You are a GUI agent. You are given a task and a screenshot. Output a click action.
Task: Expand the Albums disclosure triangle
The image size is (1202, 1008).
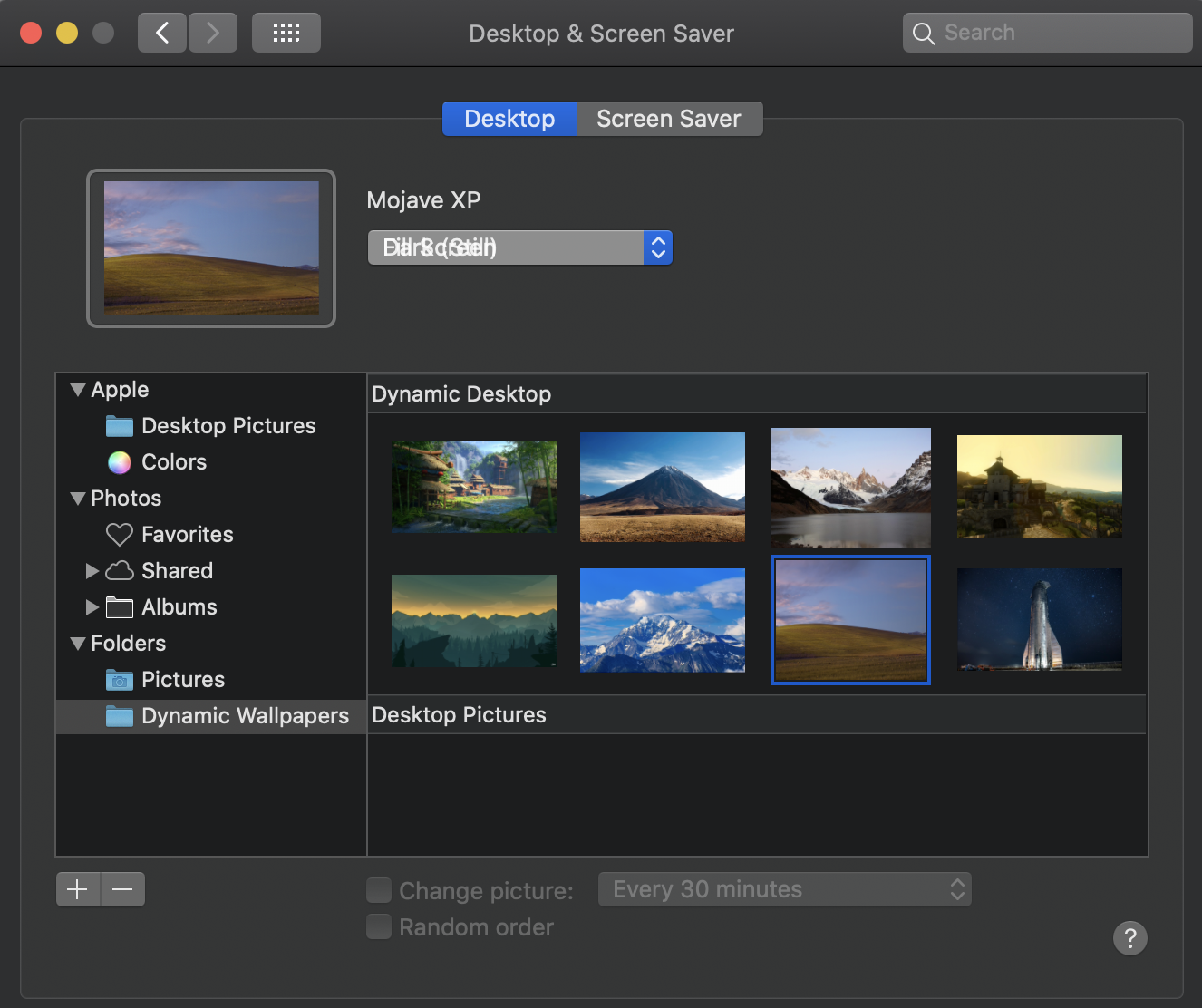pyautogui.click(x=92, y=607)
